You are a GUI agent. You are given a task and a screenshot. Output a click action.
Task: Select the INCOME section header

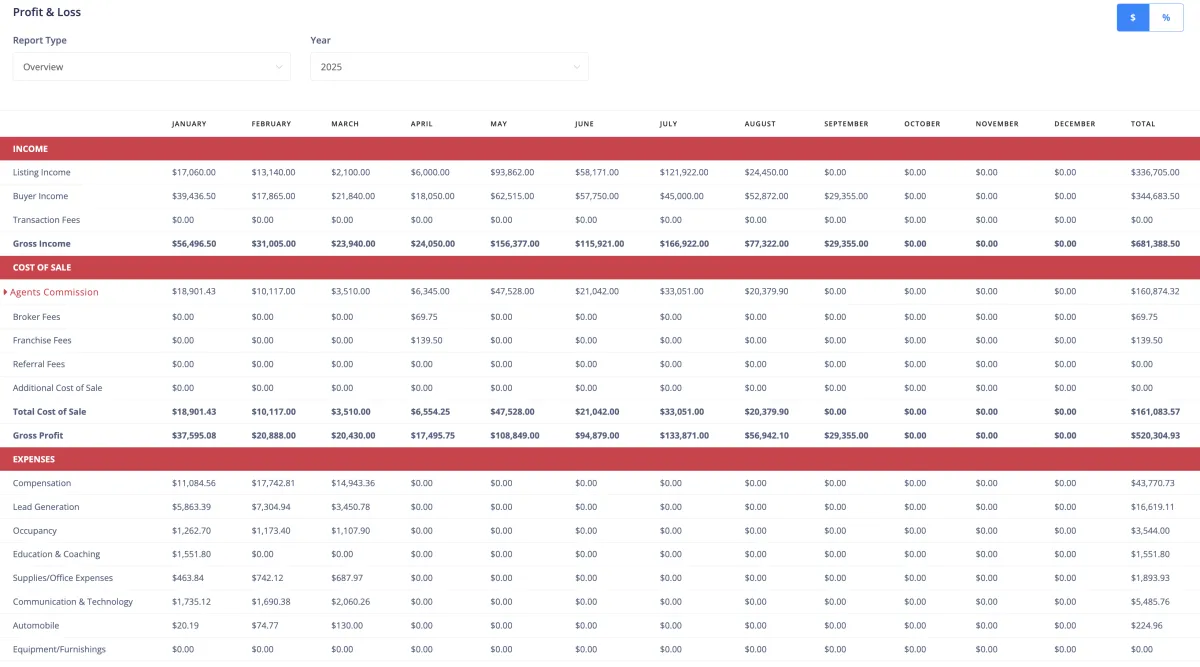point(600,149)
